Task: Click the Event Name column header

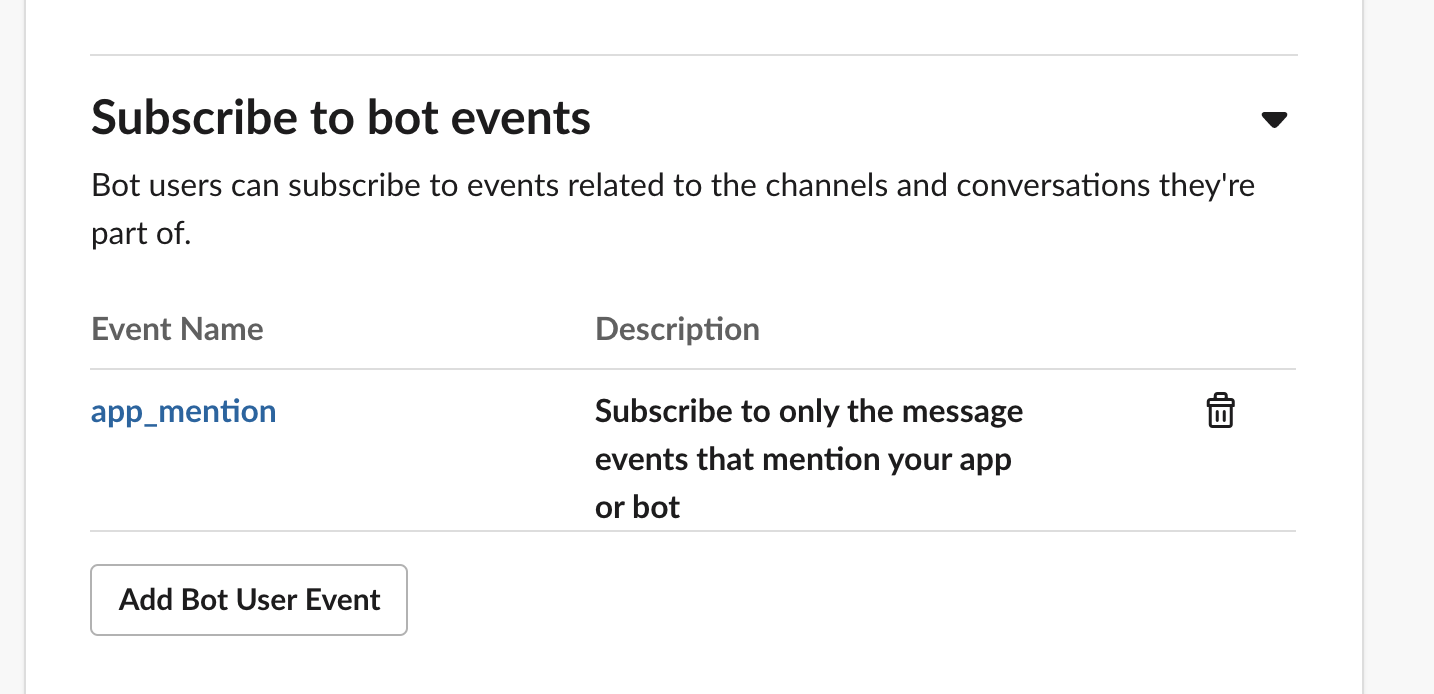Action: (177, 329)
